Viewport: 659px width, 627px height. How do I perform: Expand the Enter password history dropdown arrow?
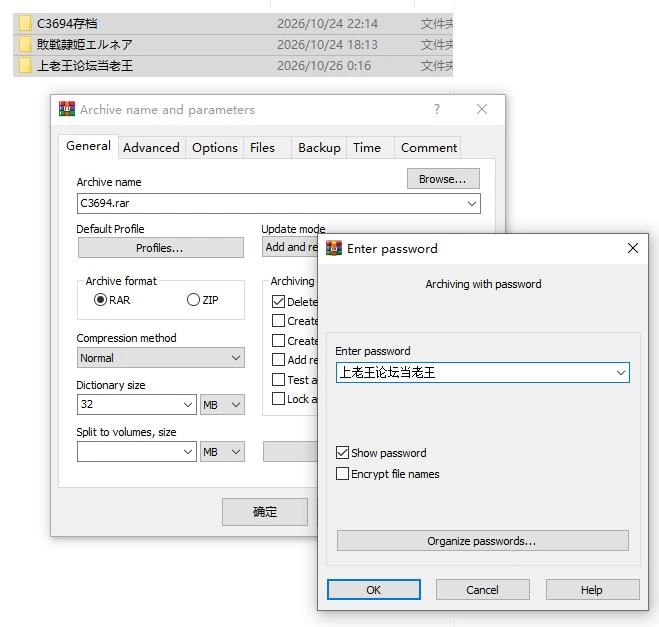tap(620, 373)
